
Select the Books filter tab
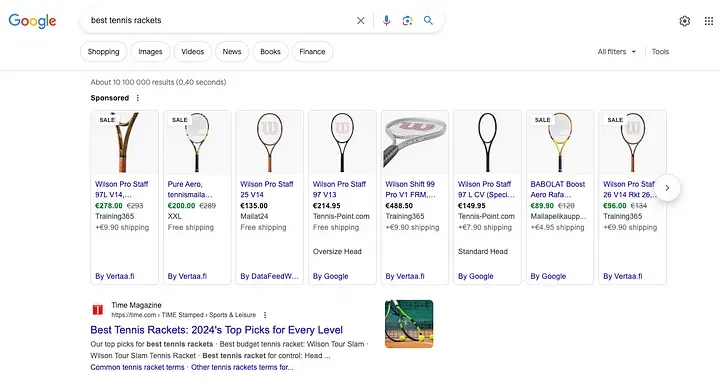pyautogui.click(x=270, y=51)
